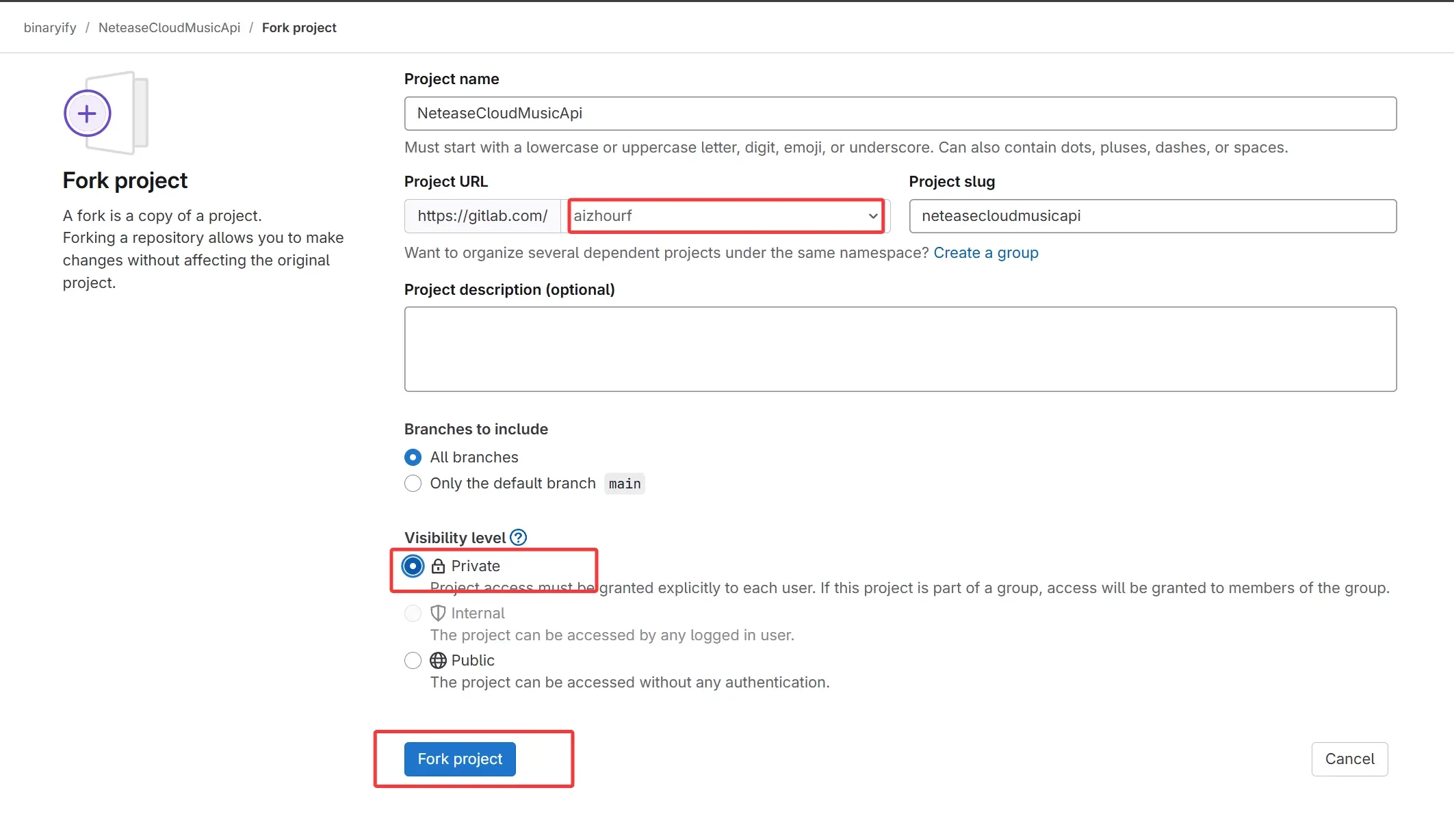Viewport: 1454px width, 840px height.
Task: Choose Only the default branch option
Action: point(413,484)
